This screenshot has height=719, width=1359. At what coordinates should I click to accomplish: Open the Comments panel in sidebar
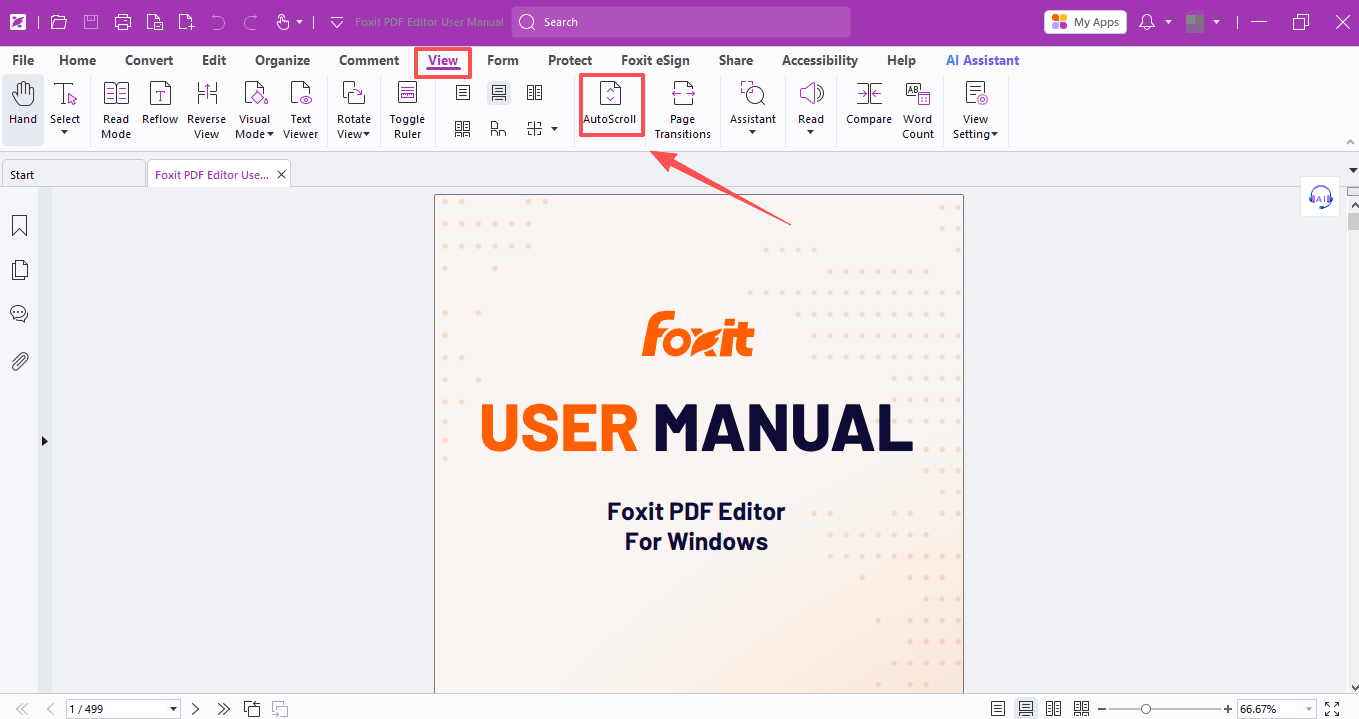(19, 314)
